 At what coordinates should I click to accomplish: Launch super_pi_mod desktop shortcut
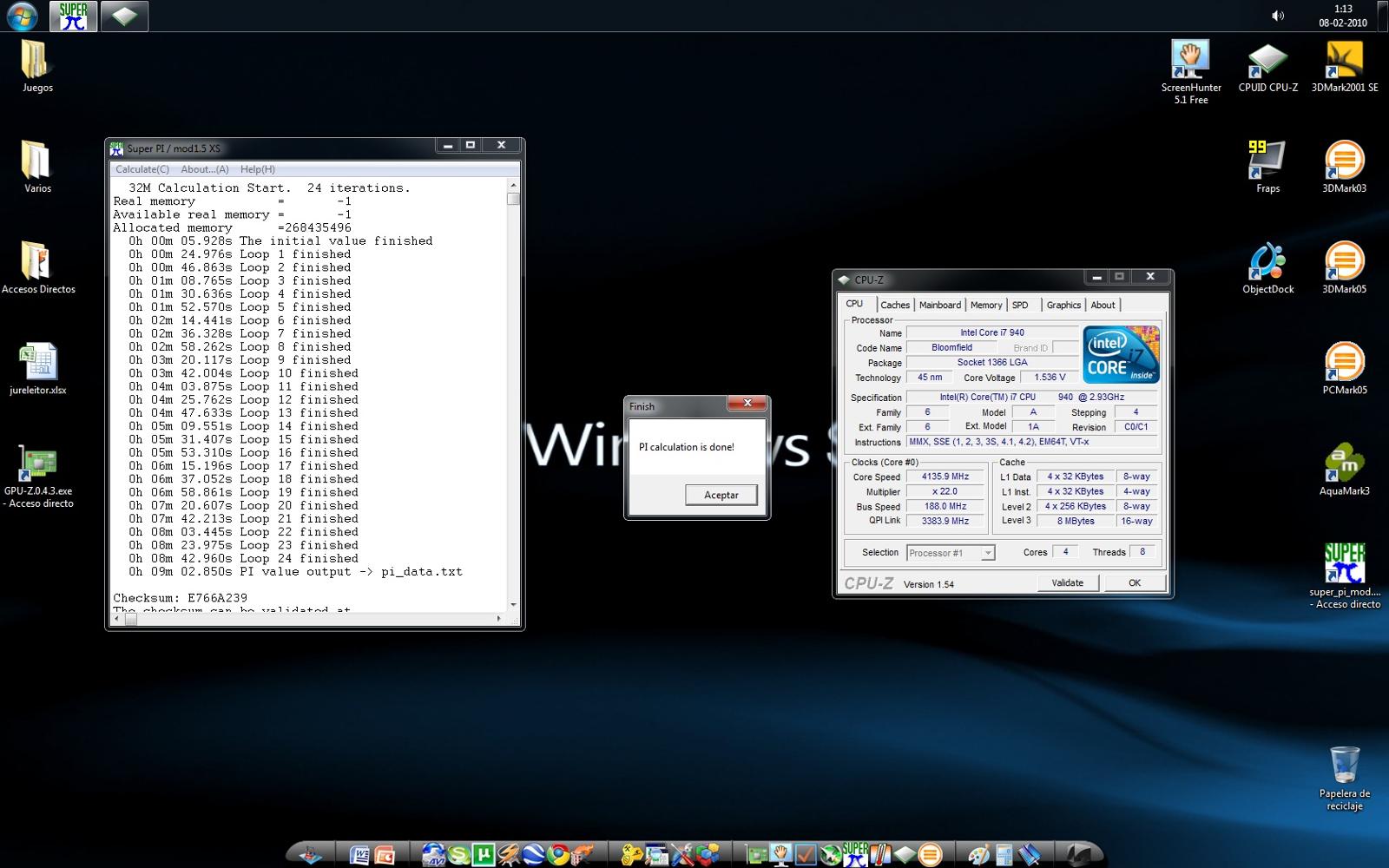tap(1344, 575)
